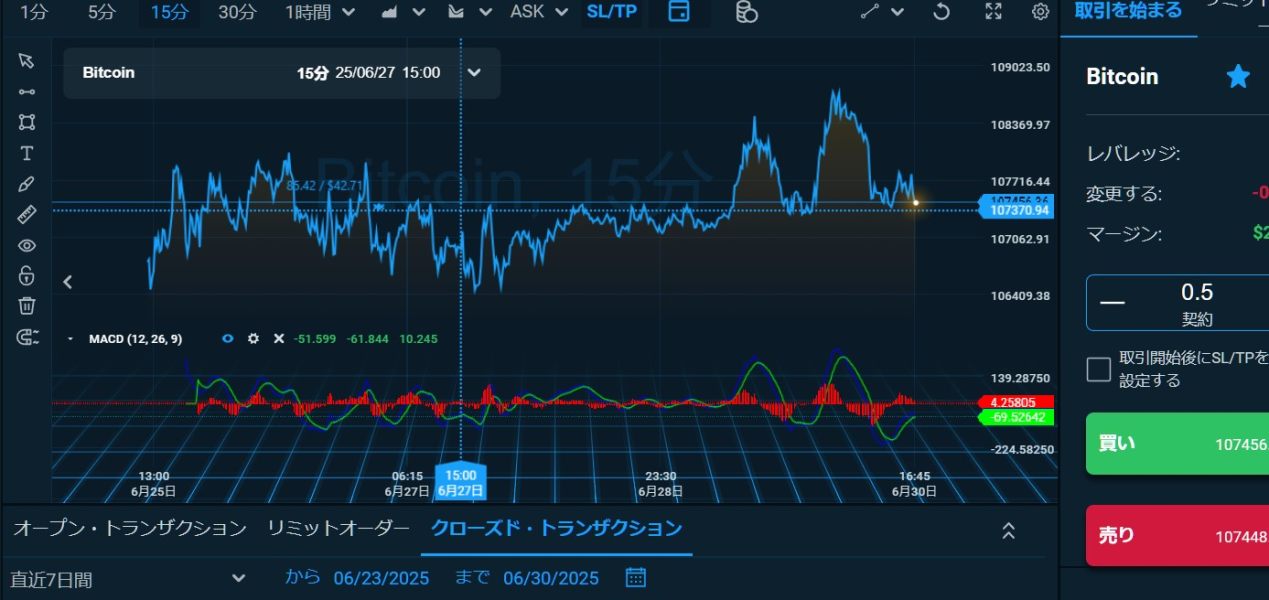Toggle MACD indicator visibility eye
1269x600 pixels.
227,339
